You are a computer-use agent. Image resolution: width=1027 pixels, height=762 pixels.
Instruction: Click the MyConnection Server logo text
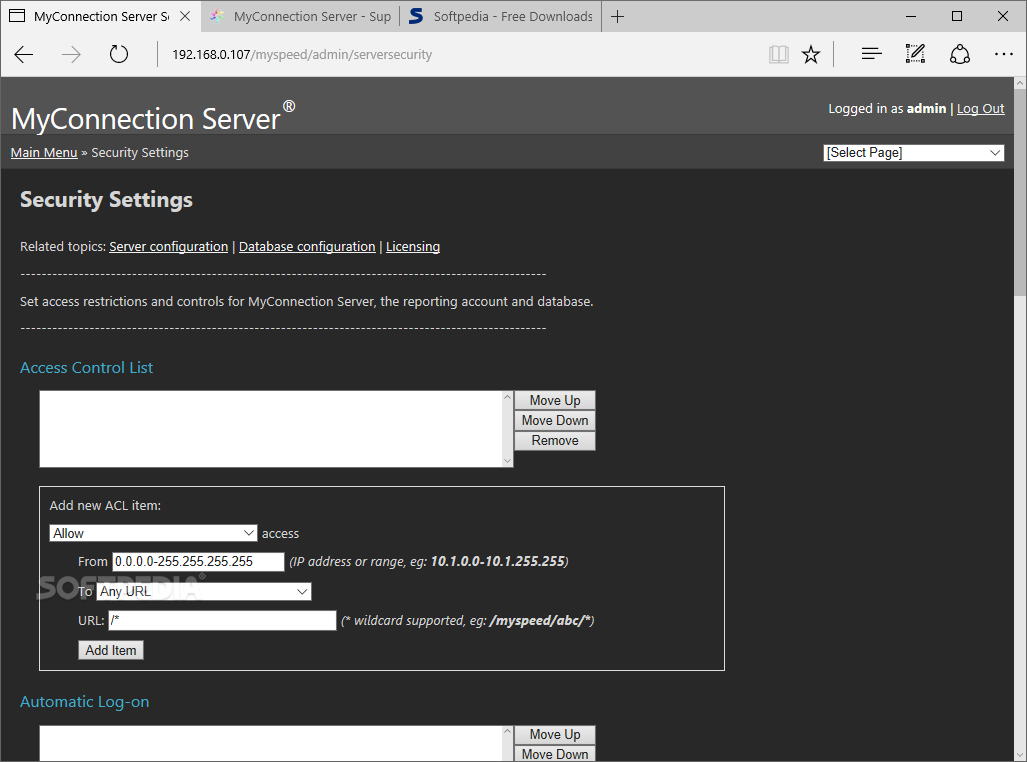tap(153, 117)
